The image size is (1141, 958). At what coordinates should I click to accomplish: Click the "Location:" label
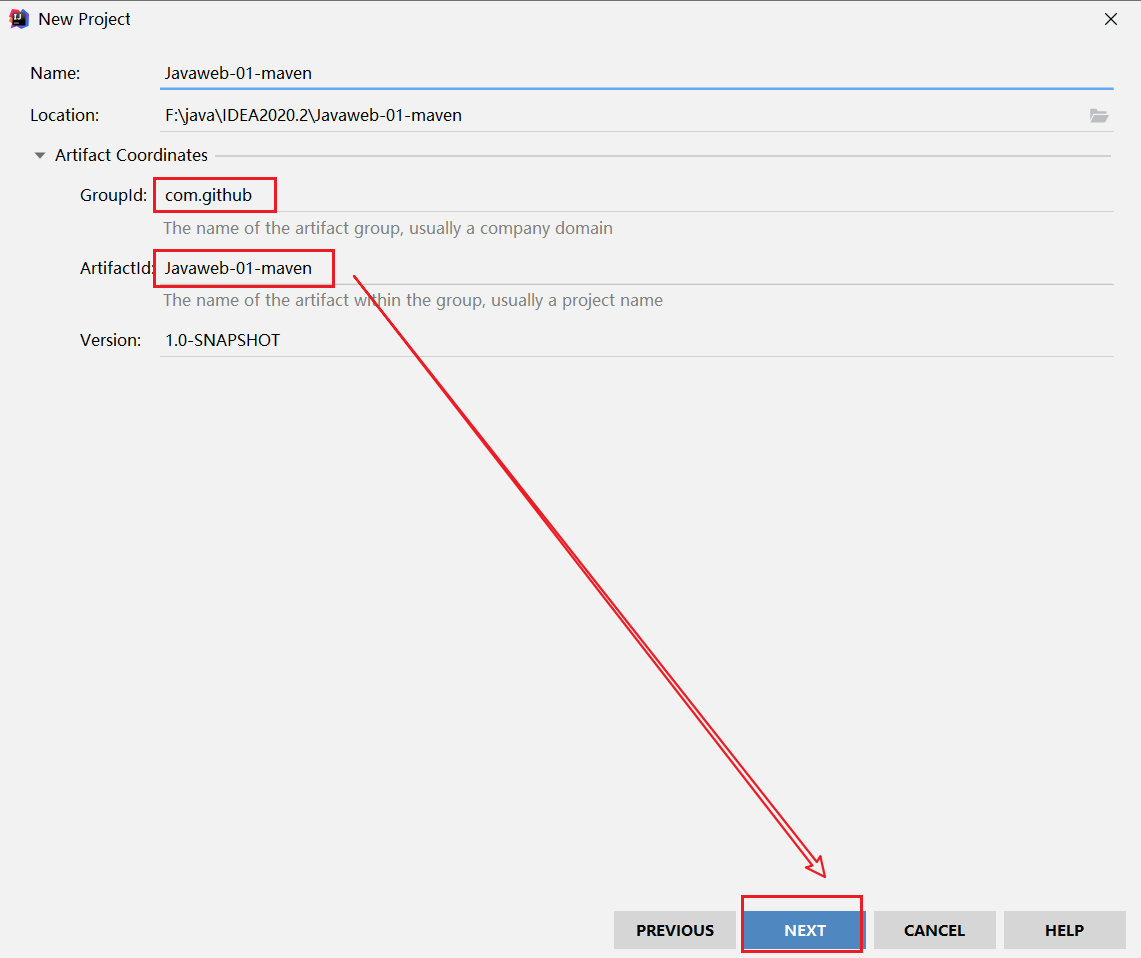click(x=64, y=115)
